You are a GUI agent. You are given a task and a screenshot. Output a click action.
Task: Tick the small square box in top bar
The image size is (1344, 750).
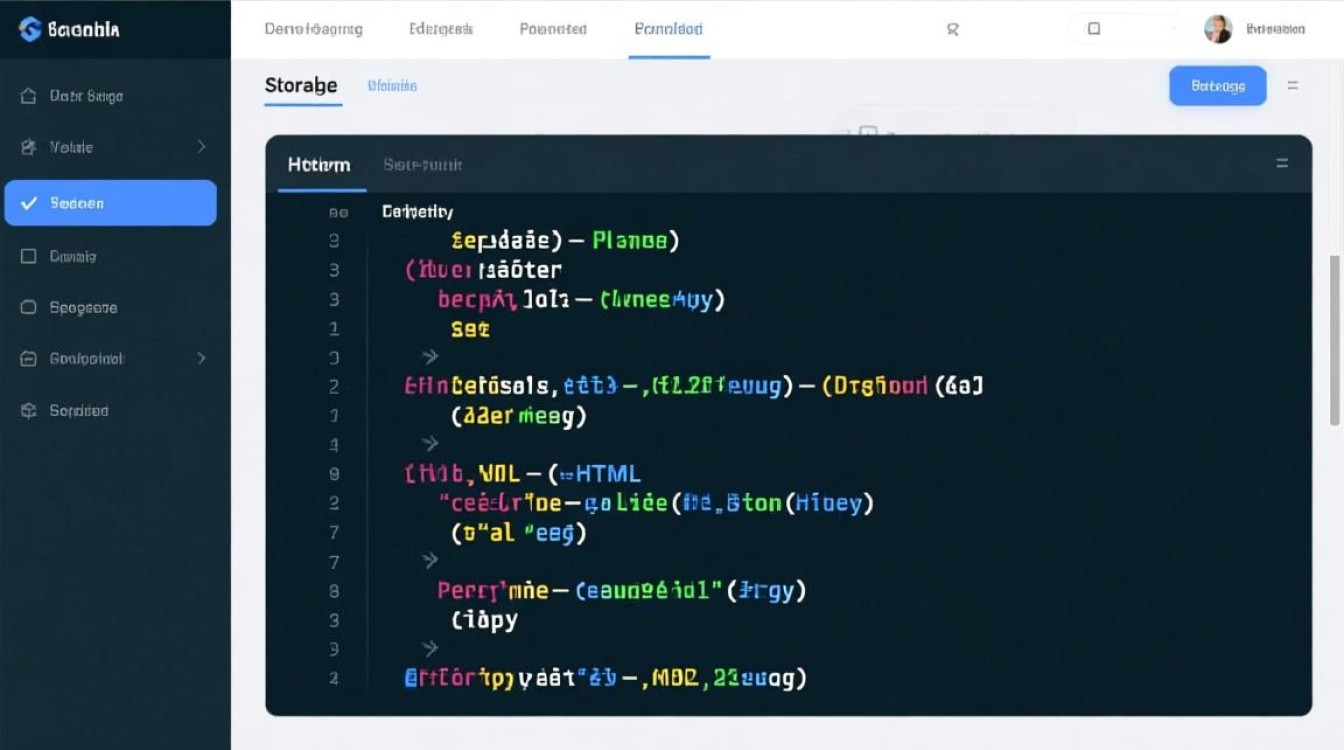1094,29
